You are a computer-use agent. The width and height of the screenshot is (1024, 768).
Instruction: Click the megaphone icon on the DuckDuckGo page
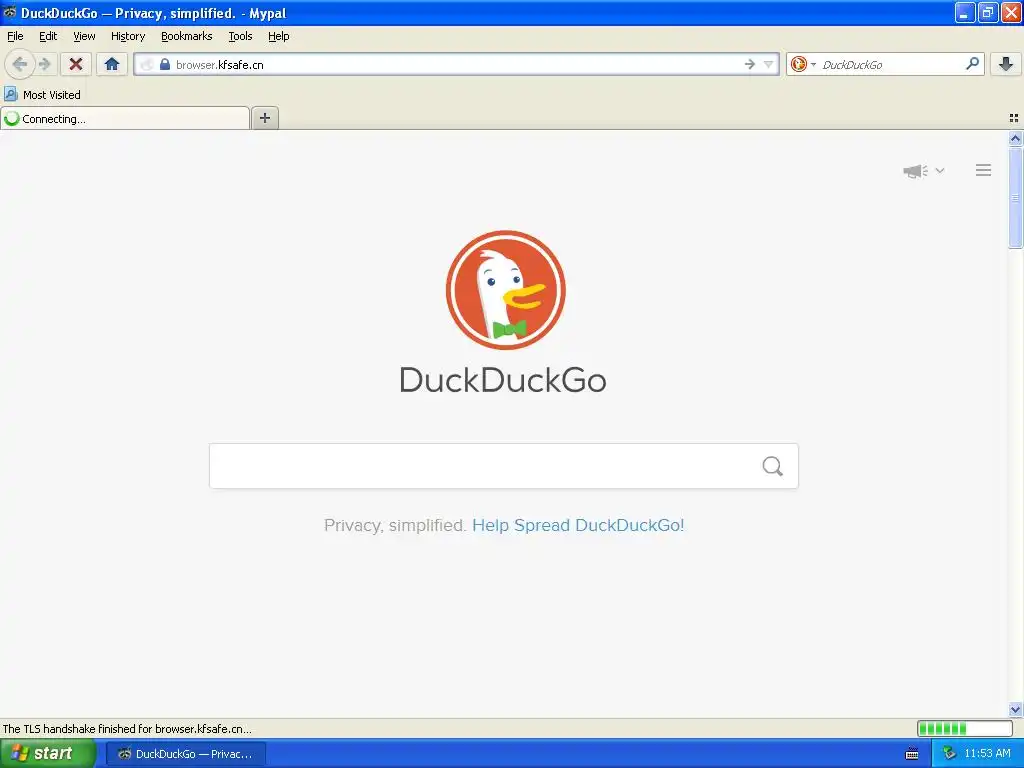pyautogui.click(x=916, y=171)
